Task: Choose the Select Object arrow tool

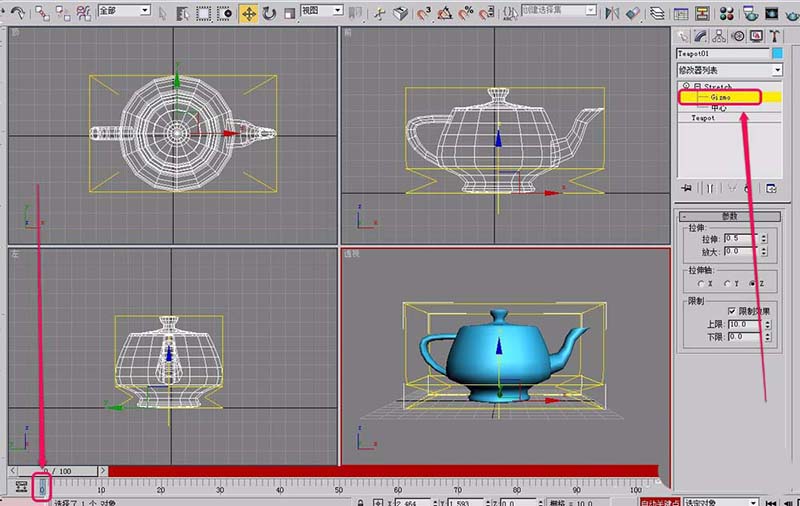Action: click(163, 13)
